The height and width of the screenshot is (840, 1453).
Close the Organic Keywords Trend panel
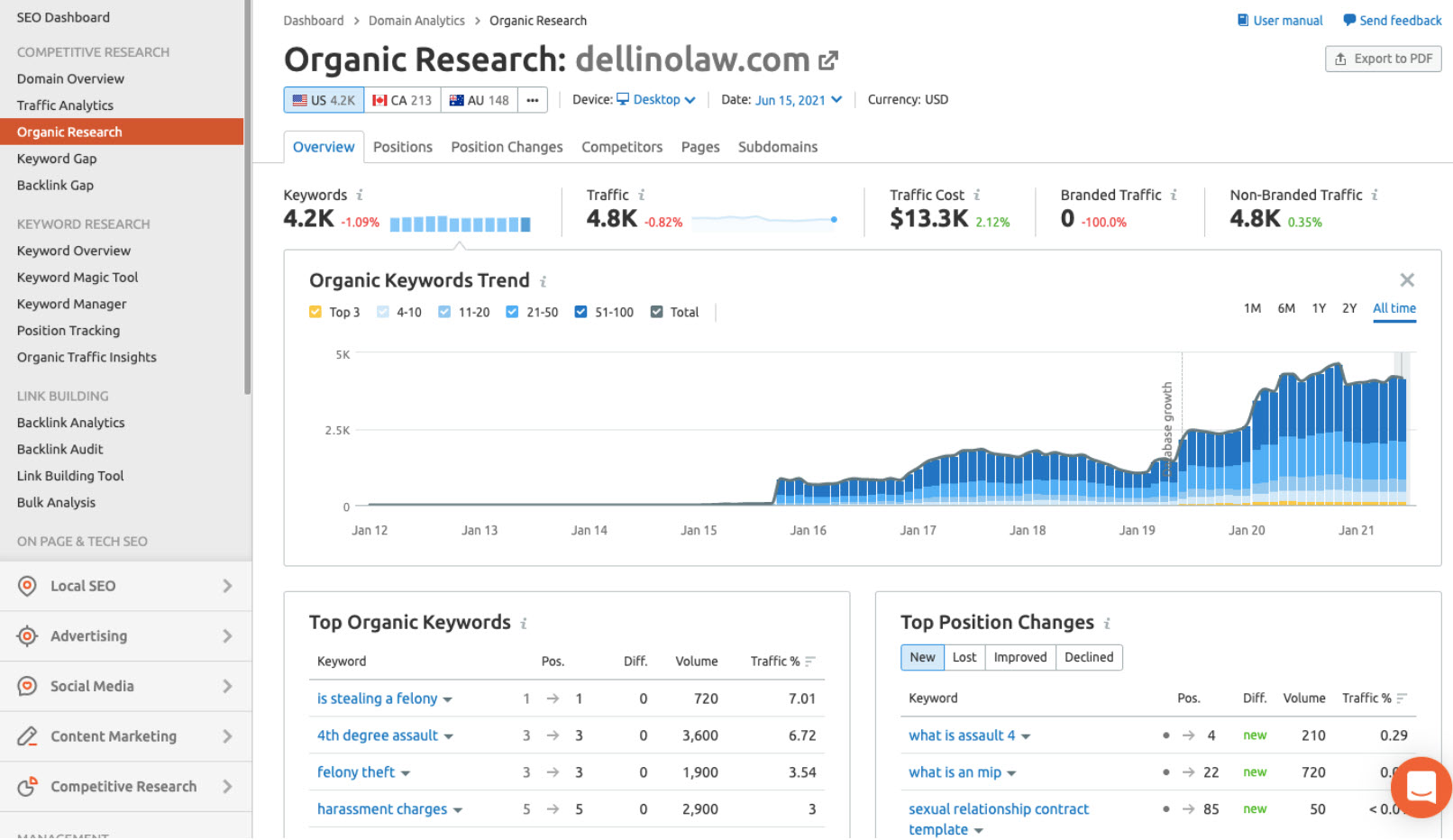[x=1406, y=280]
